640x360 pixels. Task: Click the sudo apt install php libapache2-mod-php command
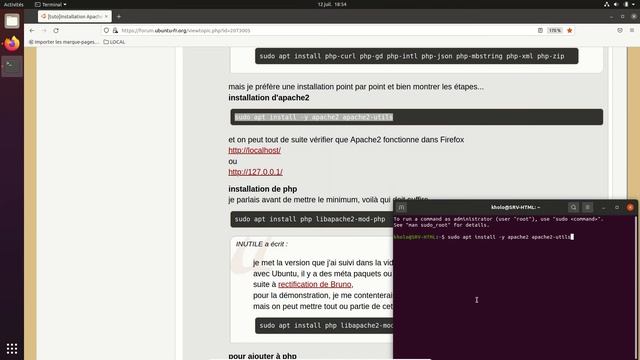pos(309,219)
